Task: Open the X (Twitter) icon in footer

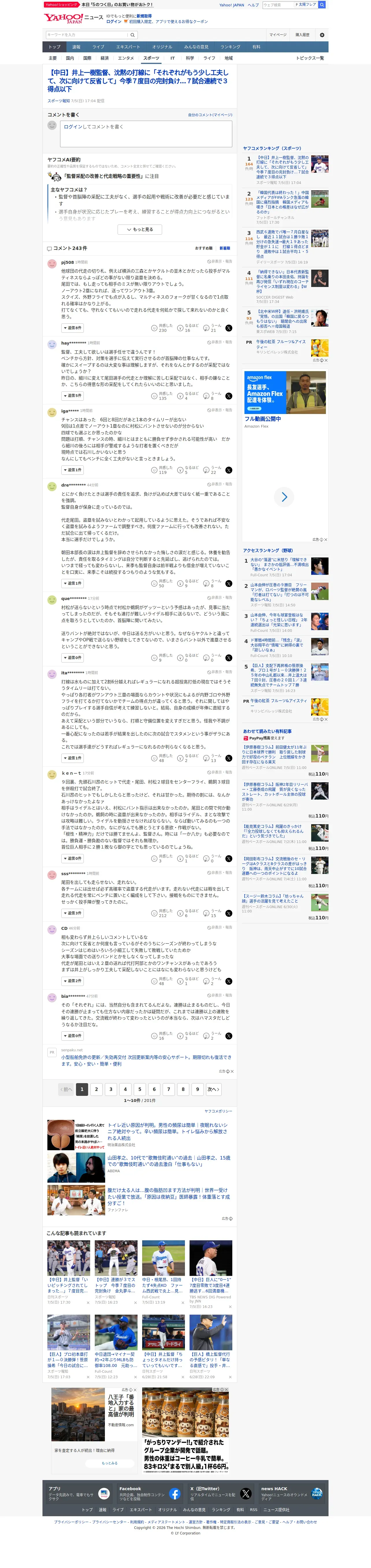Action: coord(246,1494)
